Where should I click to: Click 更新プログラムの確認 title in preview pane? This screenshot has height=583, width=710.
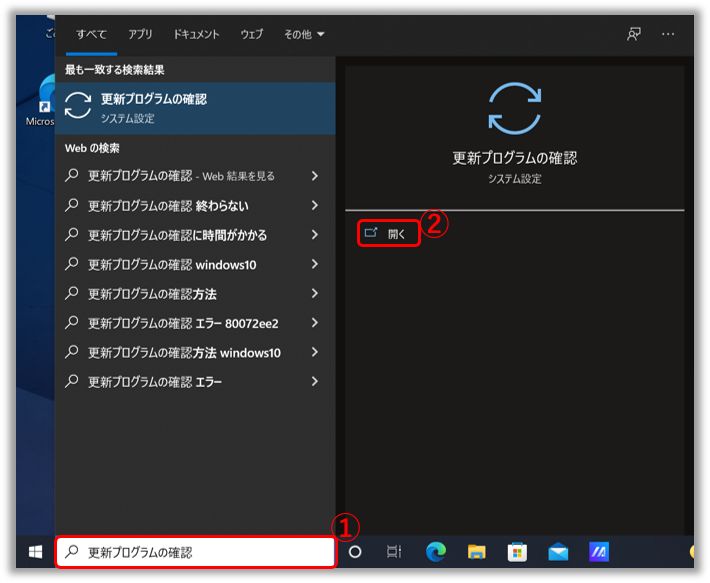(515, 158)
